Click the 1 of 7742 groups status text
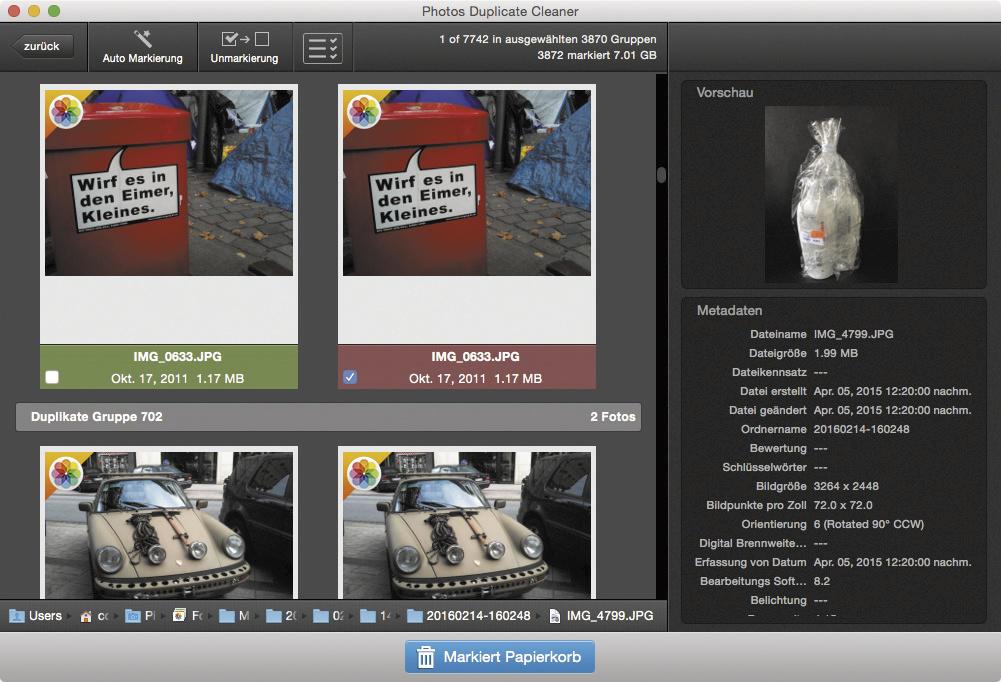 (547, 39)
